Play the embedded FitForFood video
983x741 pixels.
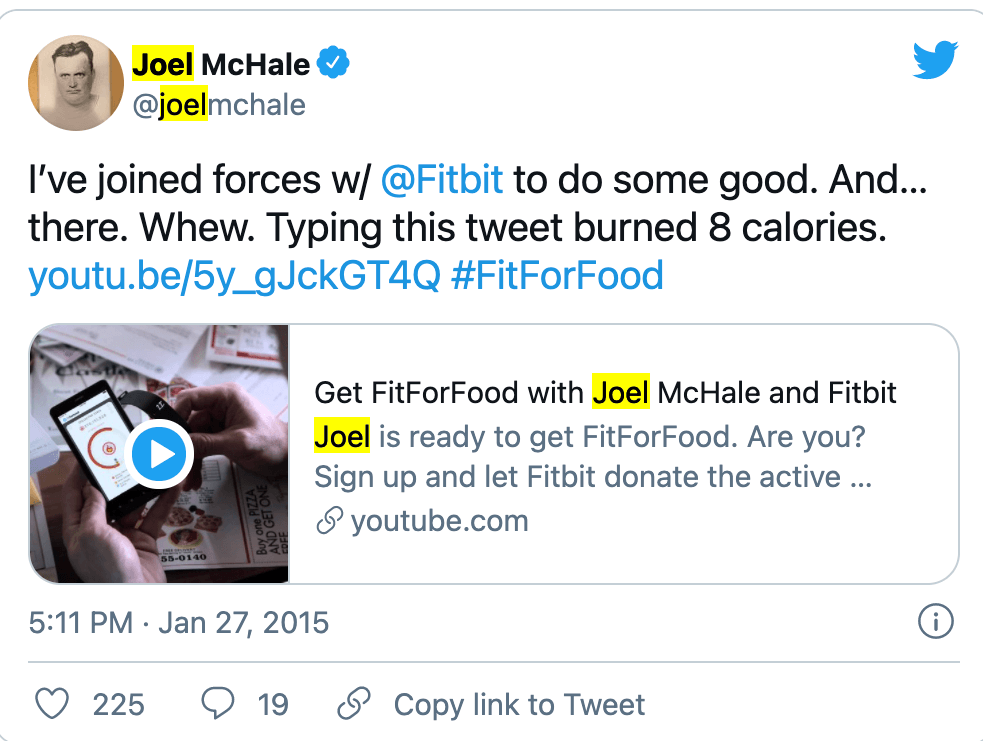click(x=160, y=453)
